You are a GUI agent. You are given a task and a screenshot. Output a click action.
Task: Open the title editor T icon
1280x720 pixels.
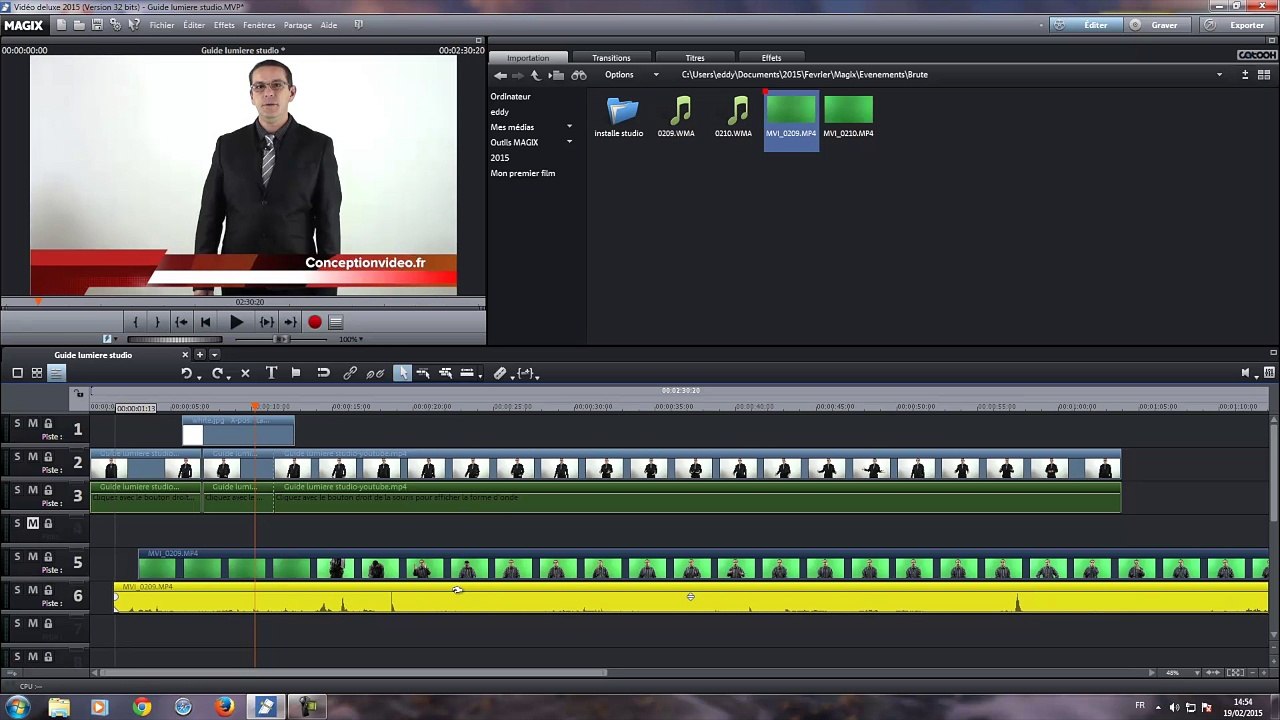tap(271, 373)
